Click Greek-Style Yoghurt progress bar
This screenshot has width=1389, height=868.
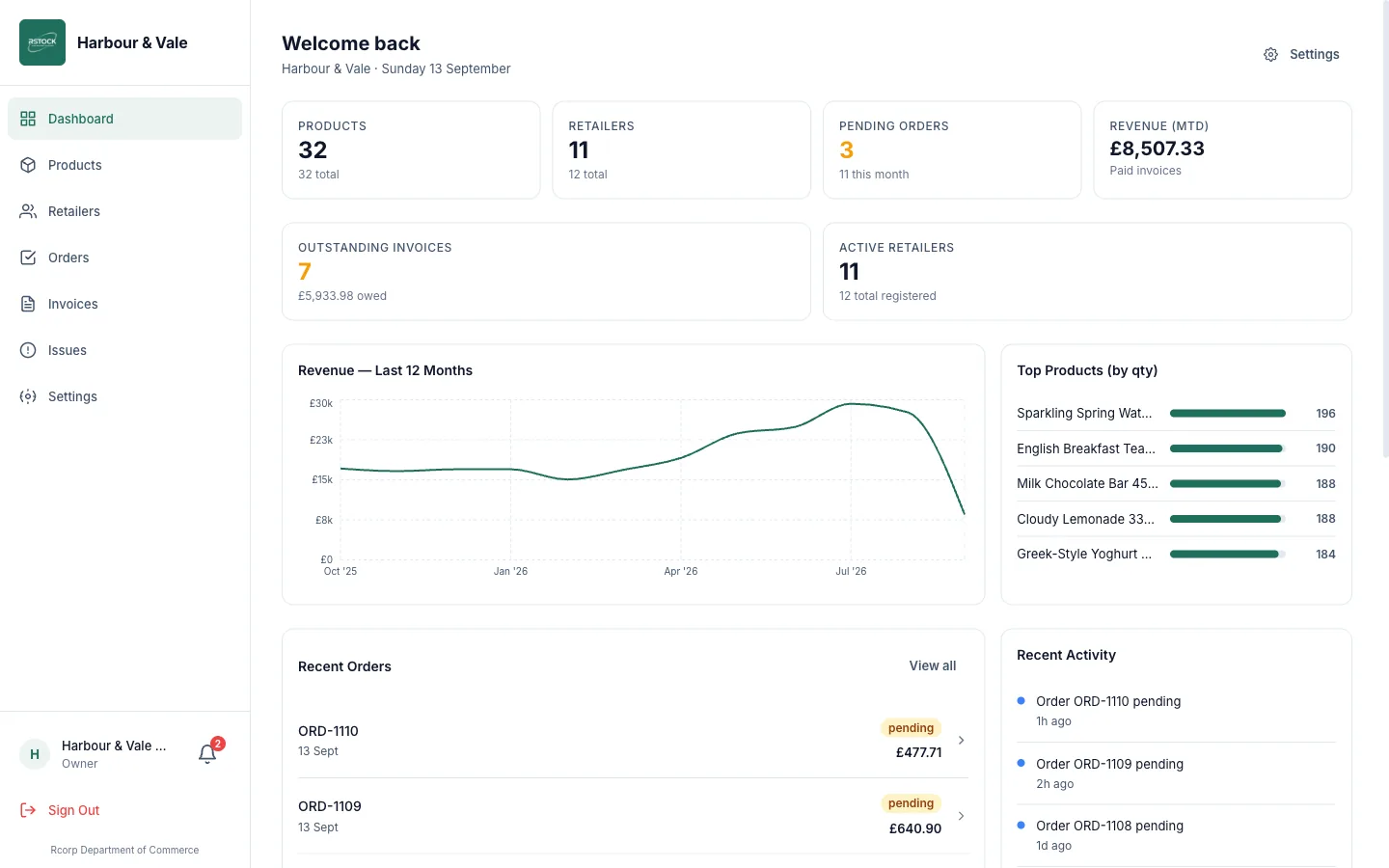(1227, 555)
